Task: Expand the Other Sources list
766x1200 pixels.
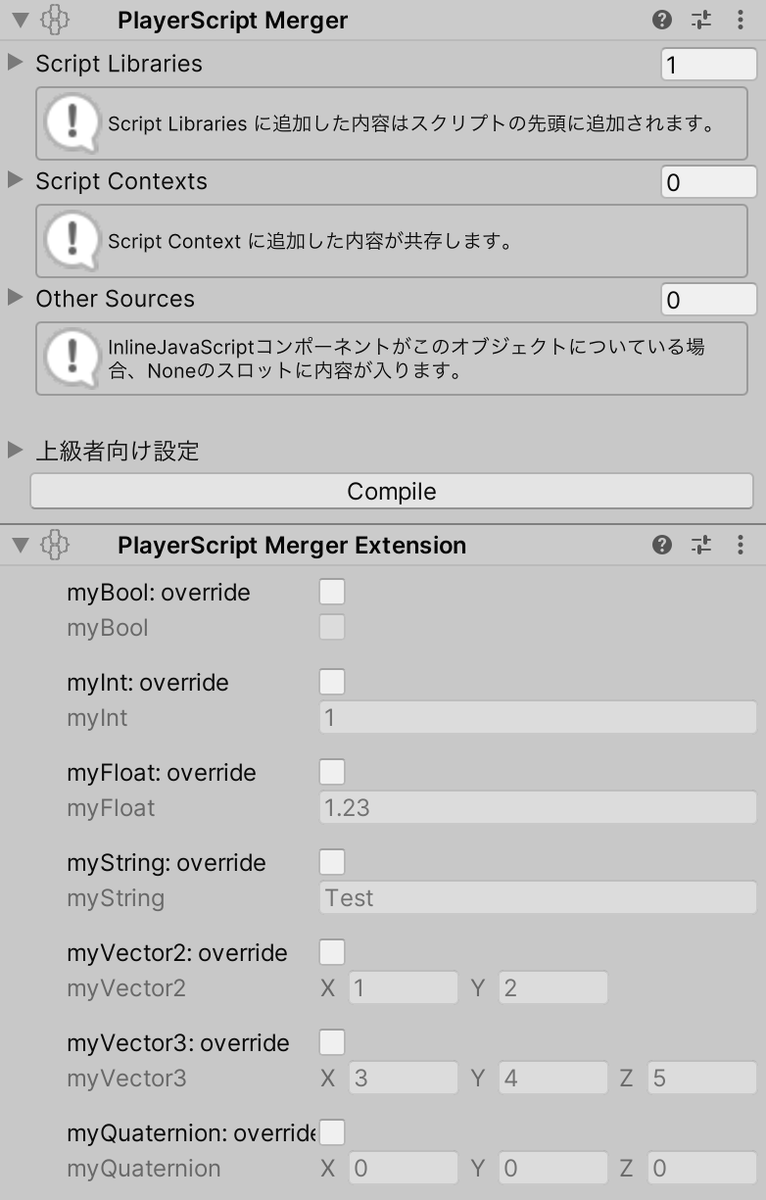Action: (x=15, y=298)
